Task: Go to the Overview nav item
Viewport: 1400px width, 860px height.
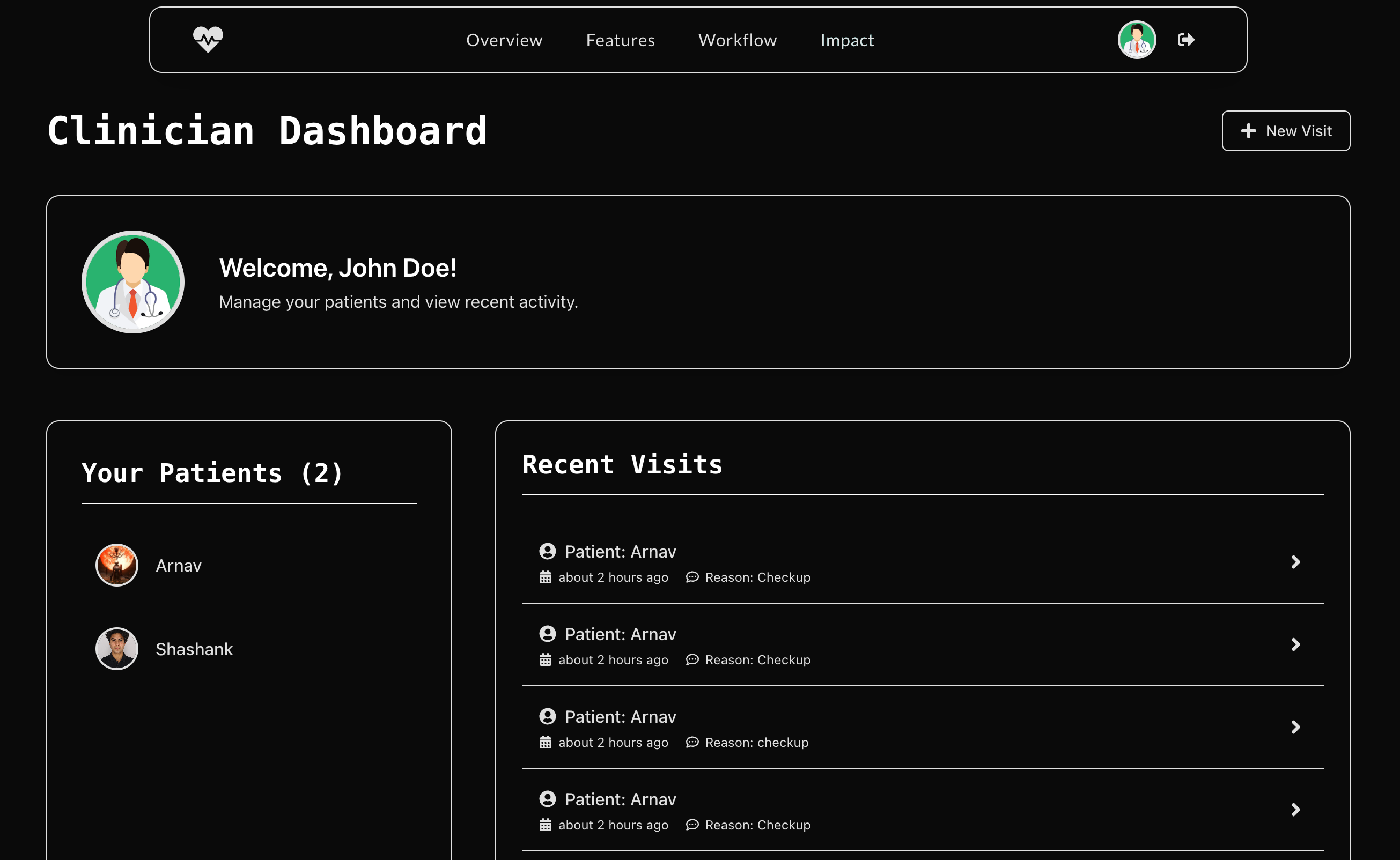Action: [504, 40]
